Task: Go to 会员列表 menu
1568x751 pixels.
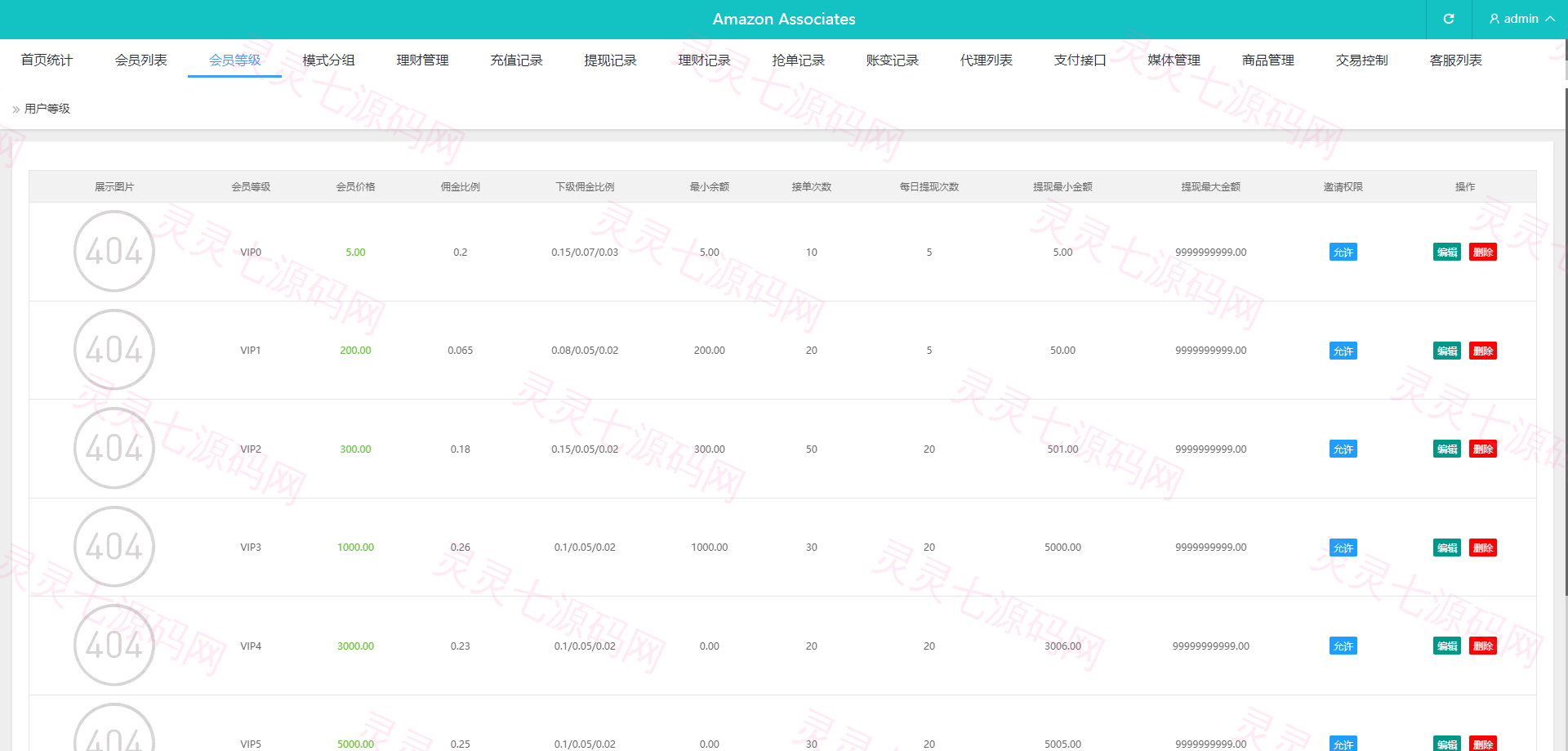Action: pos(140,60)
